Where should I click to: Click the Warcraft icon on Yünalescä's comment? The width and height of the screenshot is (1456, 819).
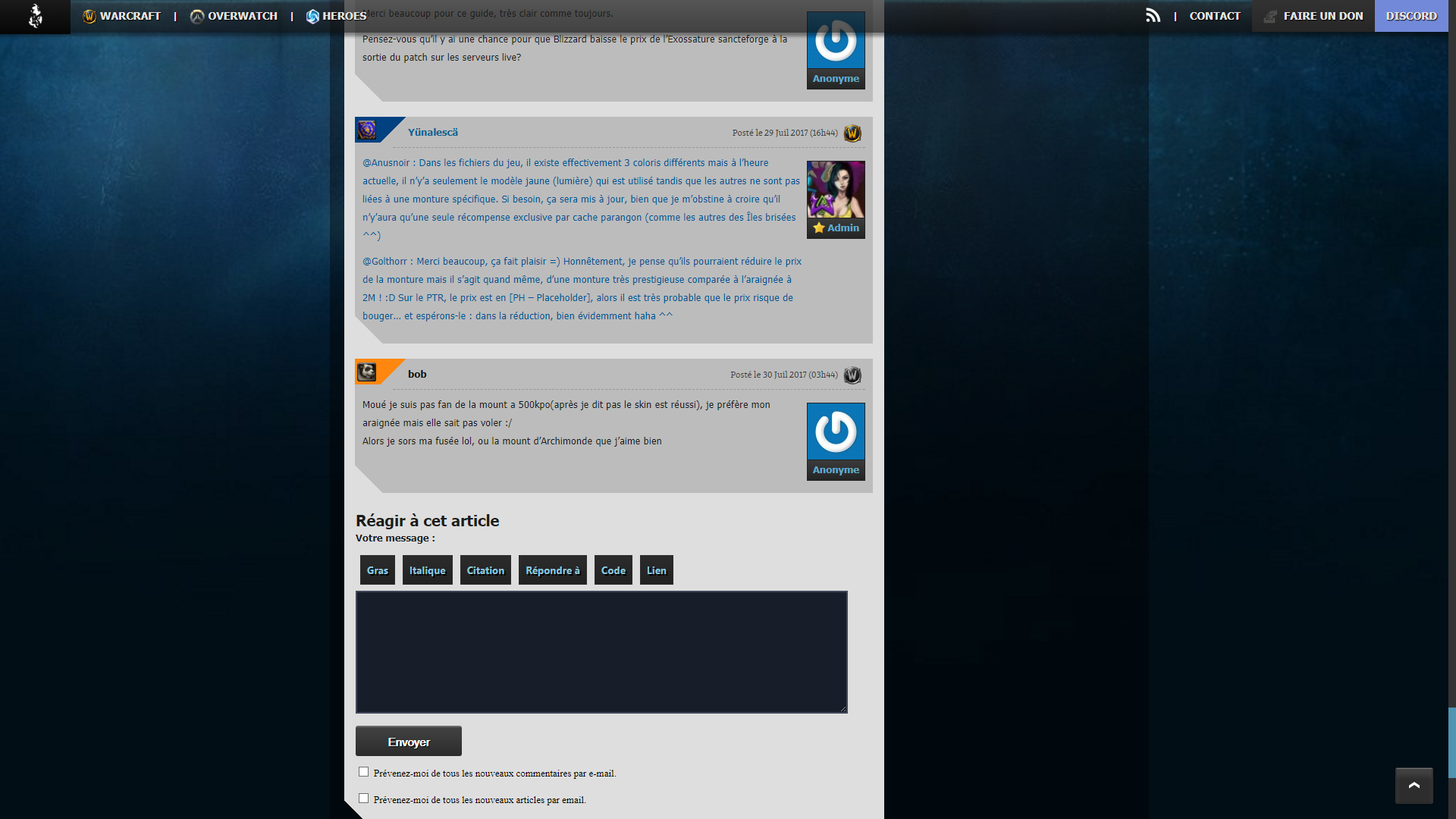(852, 133)
